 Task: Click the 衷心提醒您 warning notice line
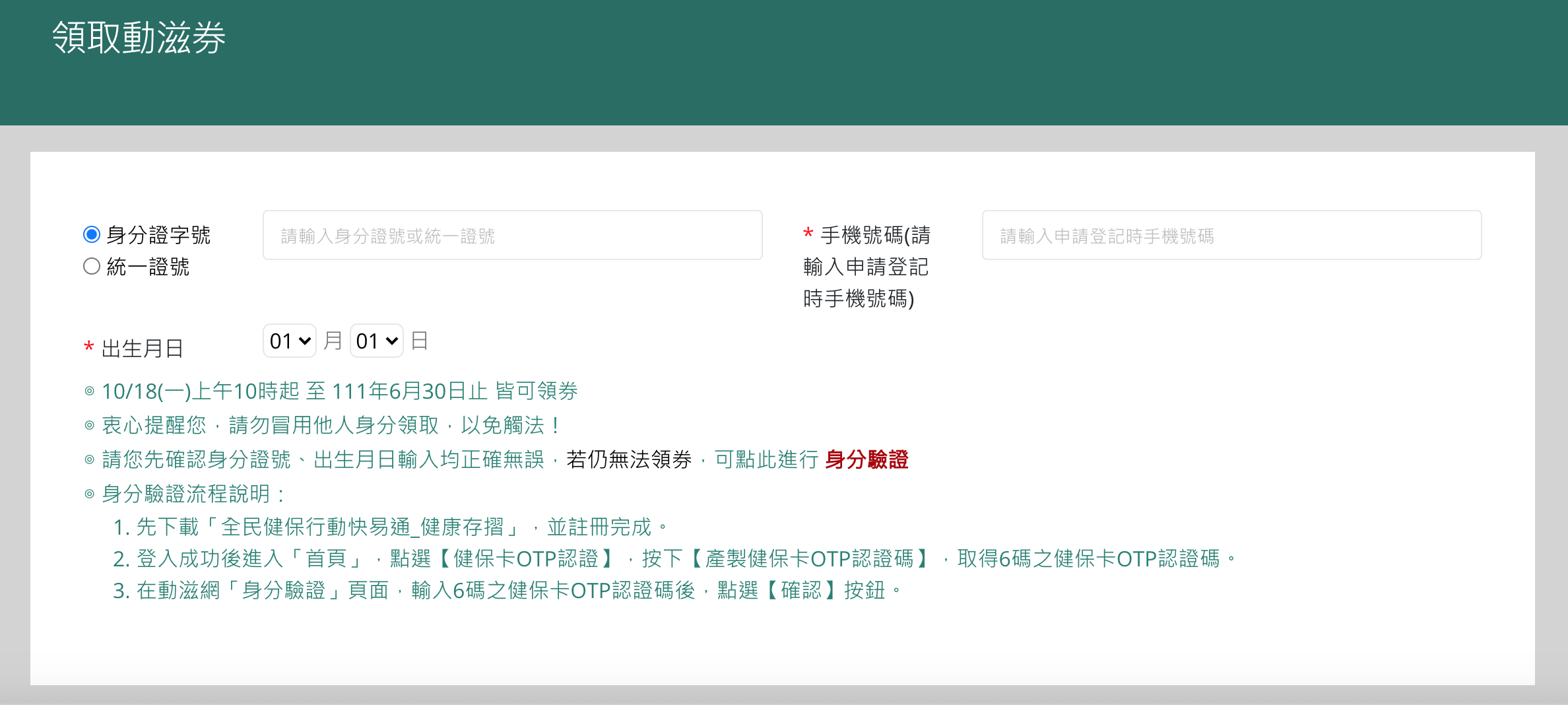330,425
